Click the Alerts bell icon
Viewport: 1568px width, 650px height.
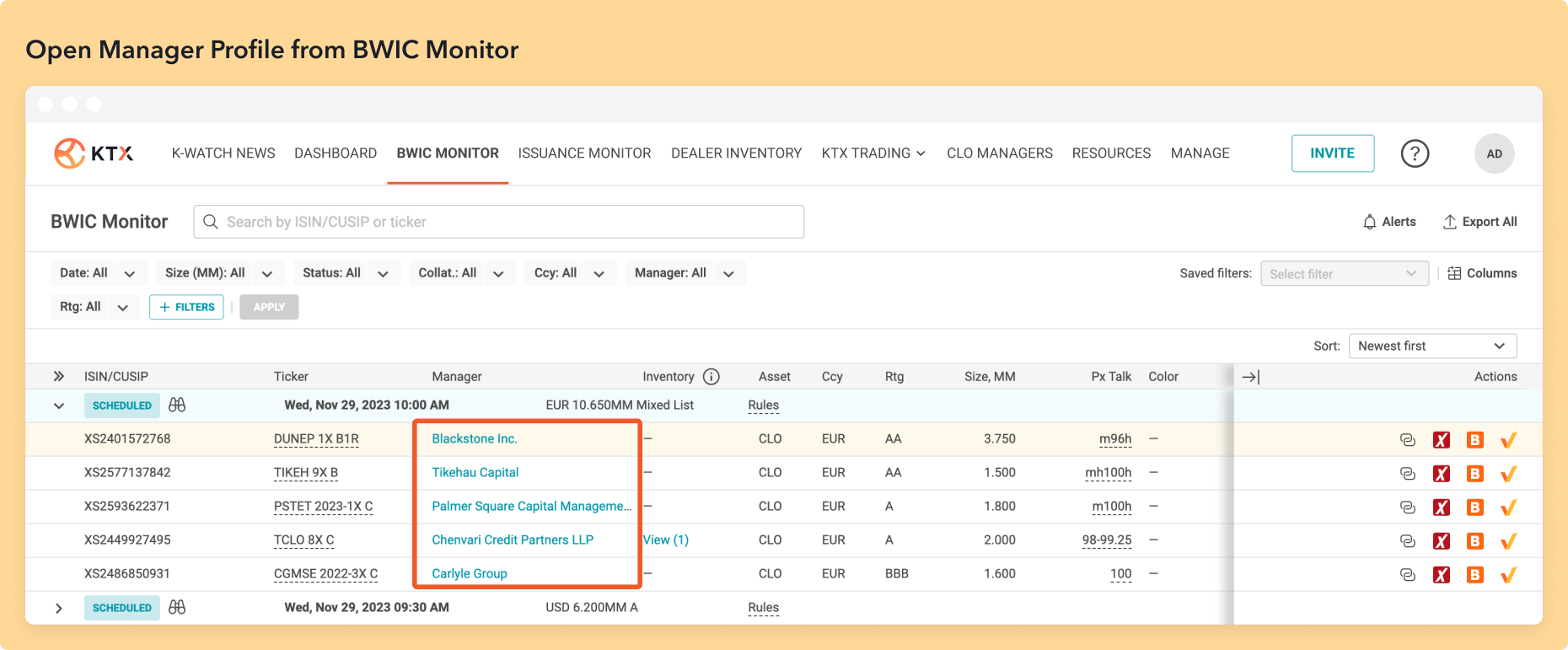1370,222
